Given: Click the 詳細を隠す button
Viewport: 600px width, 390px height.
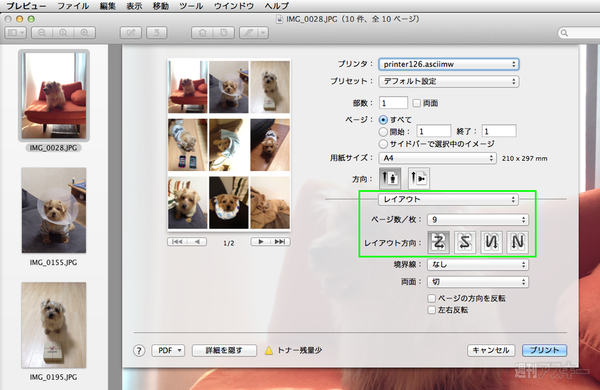Looking at the screenshot, I should tap(224, 351).
